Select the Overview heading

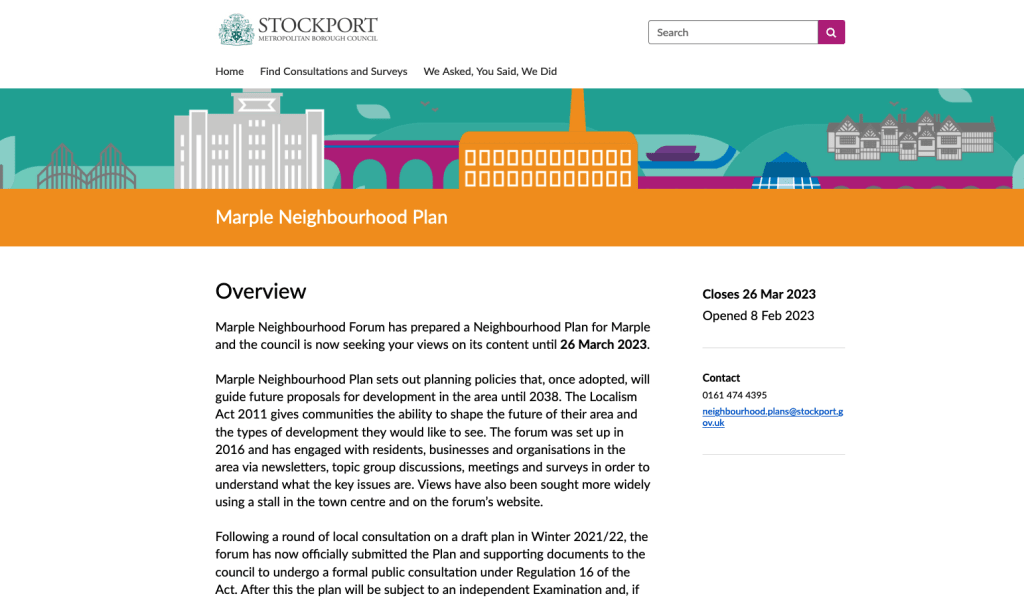pyautogui.click(x=261, y=291)
